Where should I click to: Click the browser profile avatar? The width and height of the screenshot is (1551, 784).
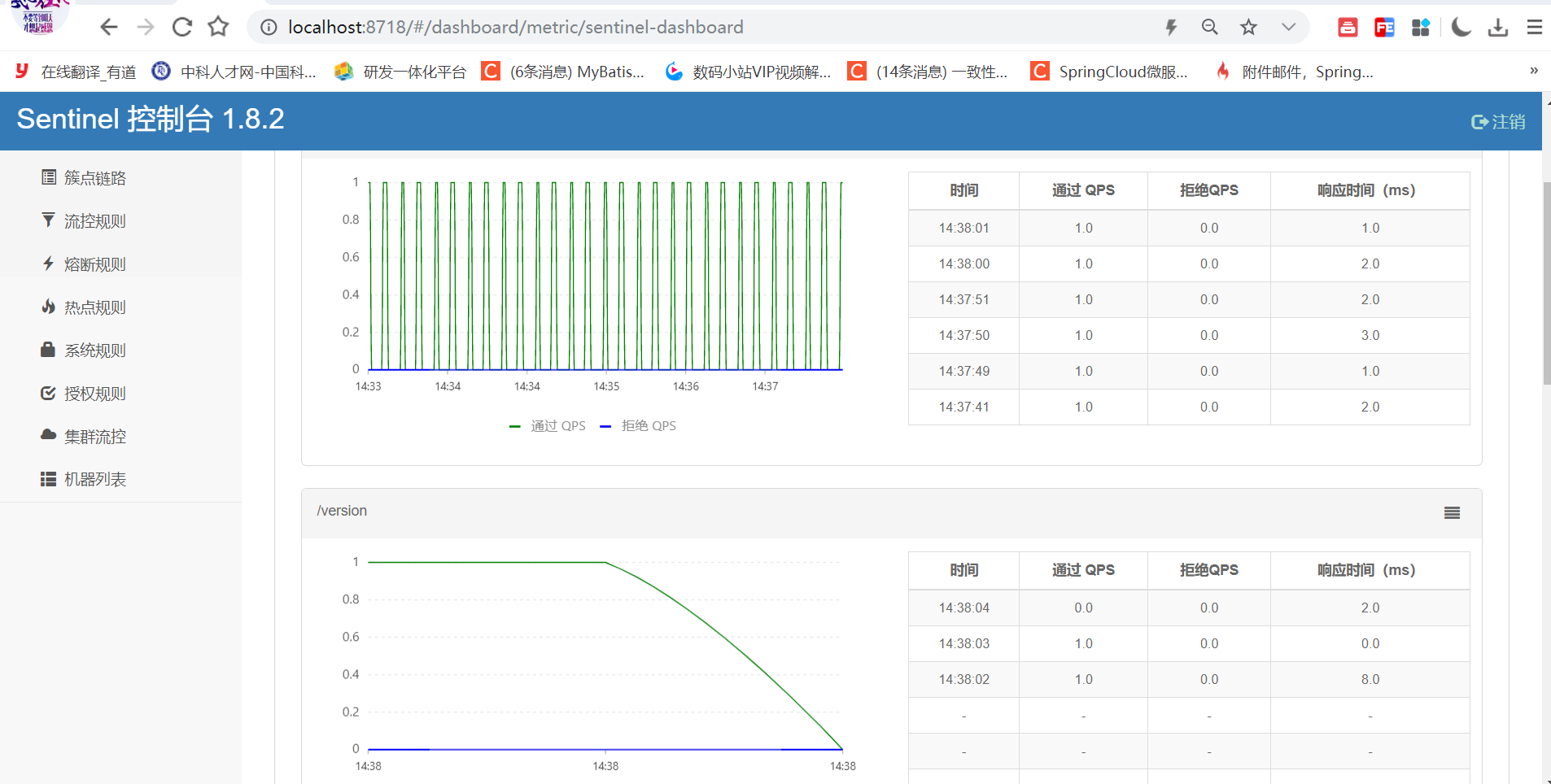[x=38, y=17]
